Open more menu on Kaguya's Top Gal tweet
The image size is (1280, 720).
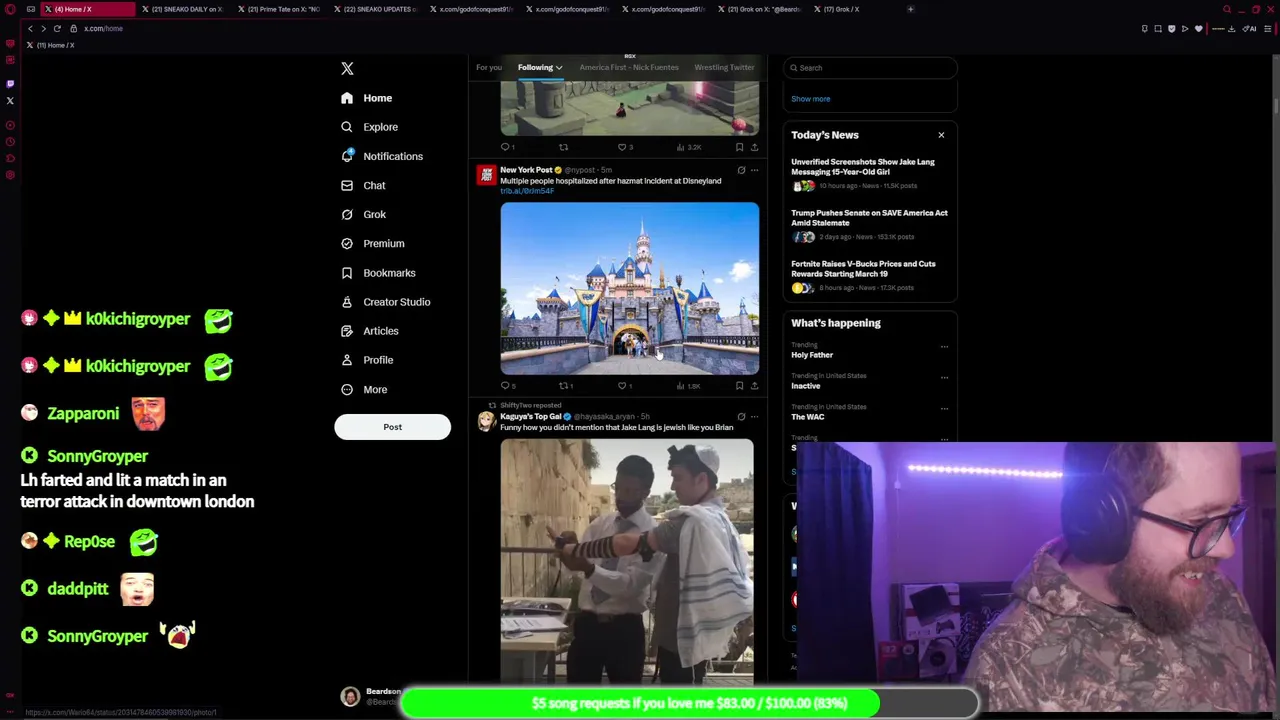pyautogui.click(x=755, y=416)
